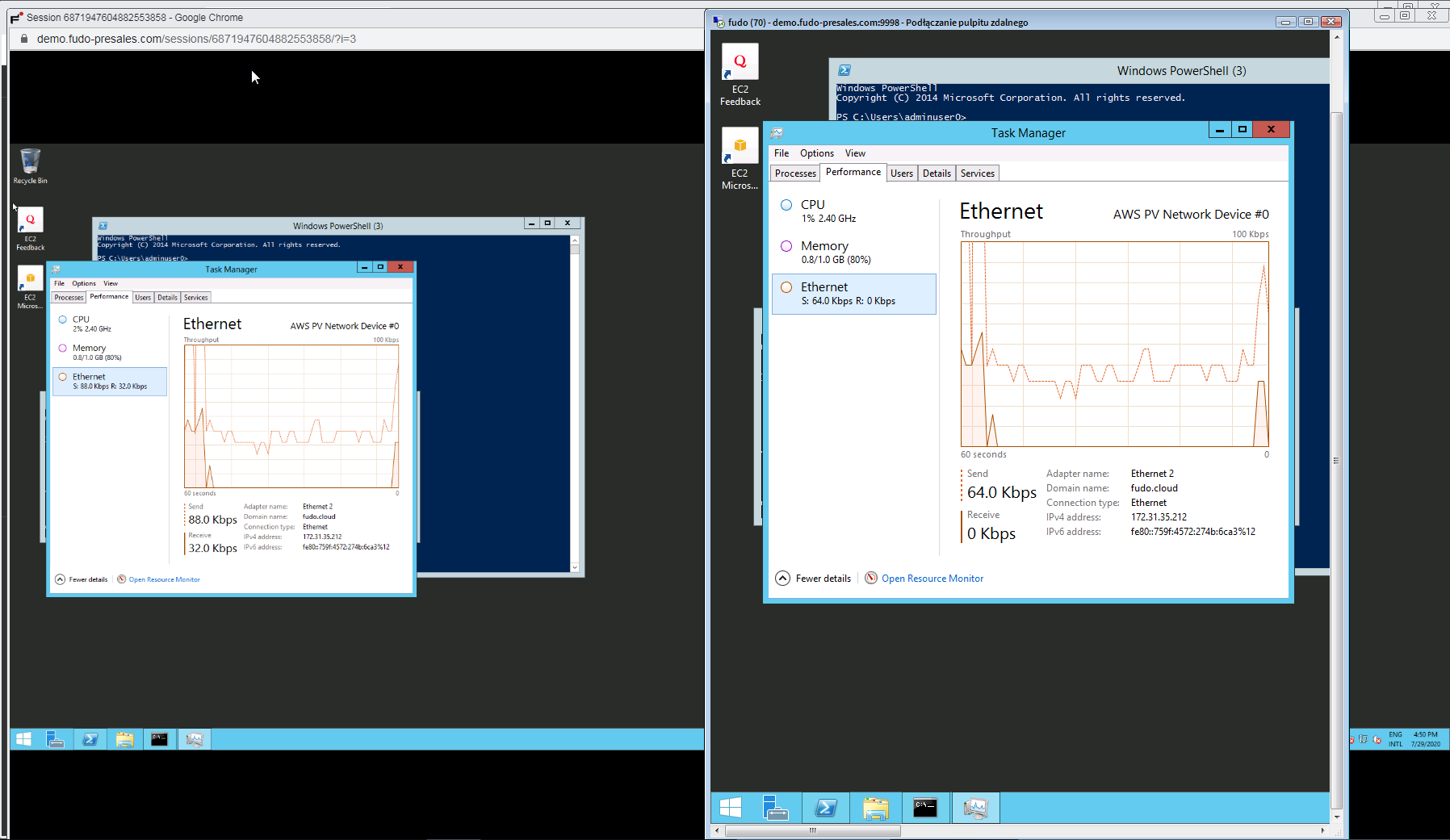Open View menu in large Task Manager
This screenshot has width=1450, height=840.
tap(855, 153)
